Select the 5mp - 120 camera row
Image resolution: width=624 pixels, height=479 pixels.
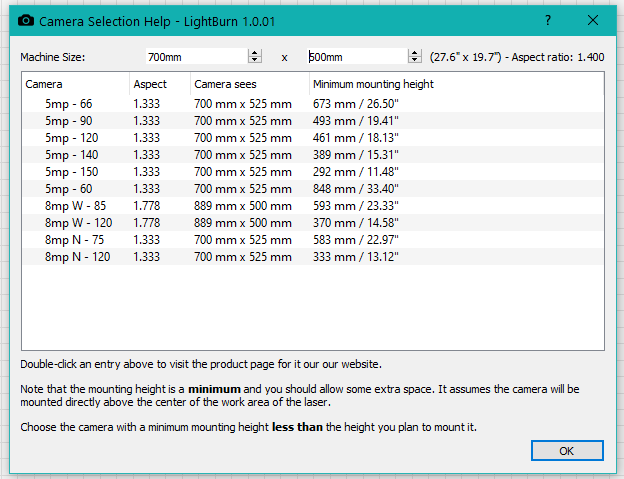[x=313, y=138]
